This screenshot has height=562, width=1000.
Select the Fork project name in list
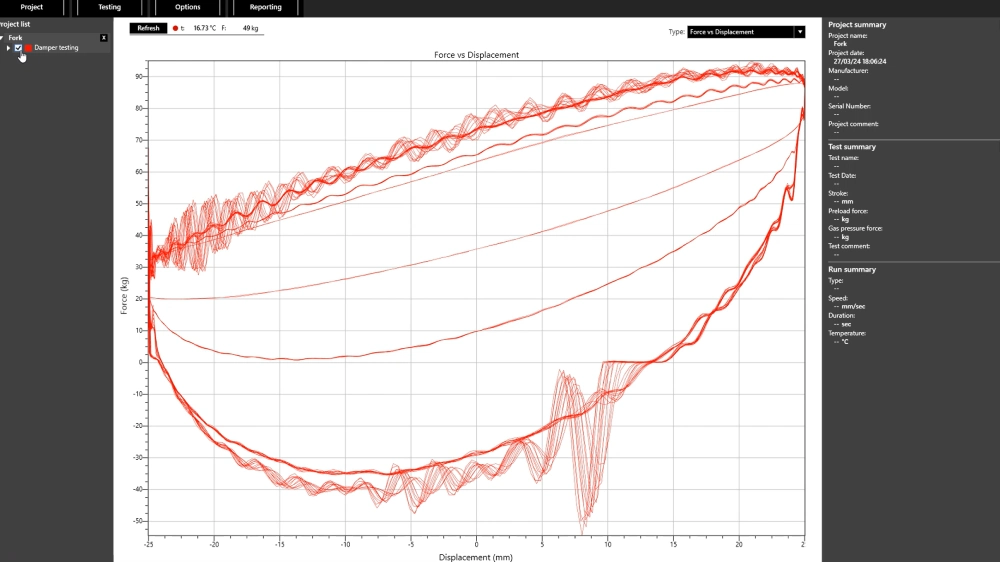(15, 38)
